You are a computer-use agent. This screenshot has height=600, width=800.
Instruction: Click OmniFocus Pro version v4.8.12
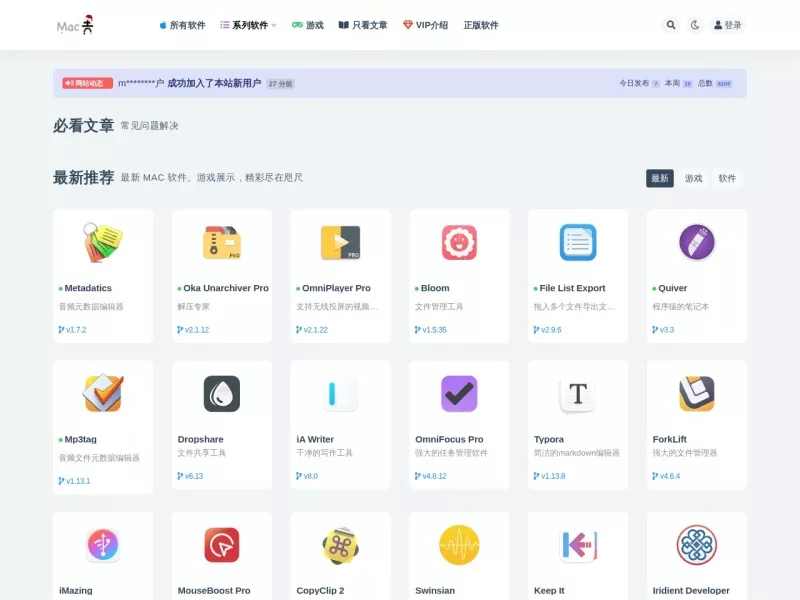coord(431,476)
